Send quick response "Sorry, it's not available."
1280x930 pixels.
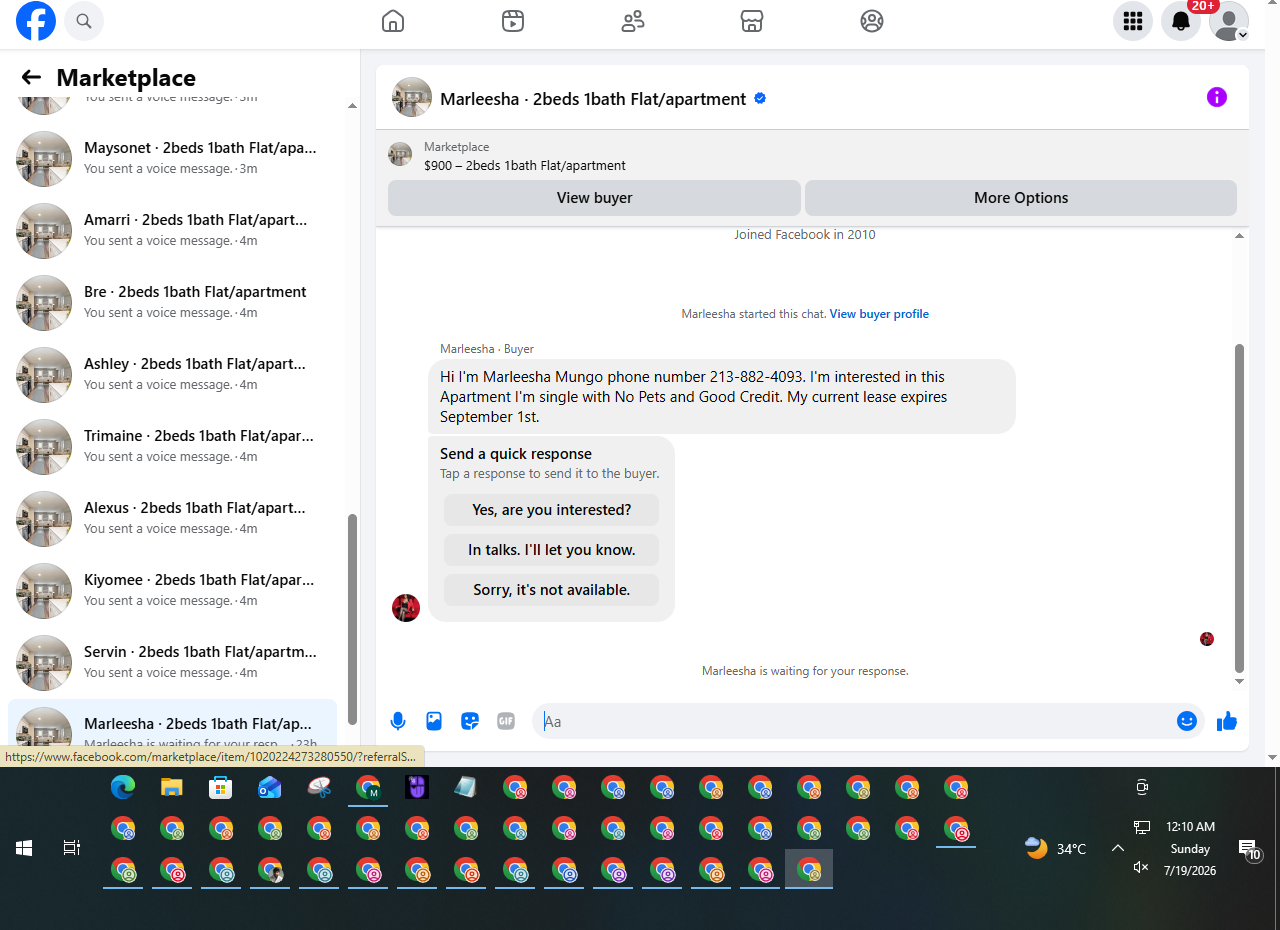[x=552, y=590]
